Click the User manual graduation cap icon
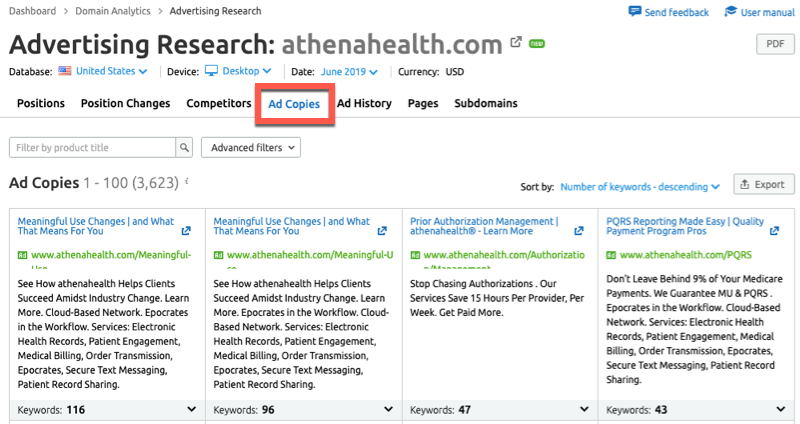This screenshot has height=424, width=800. click(730, 12)
